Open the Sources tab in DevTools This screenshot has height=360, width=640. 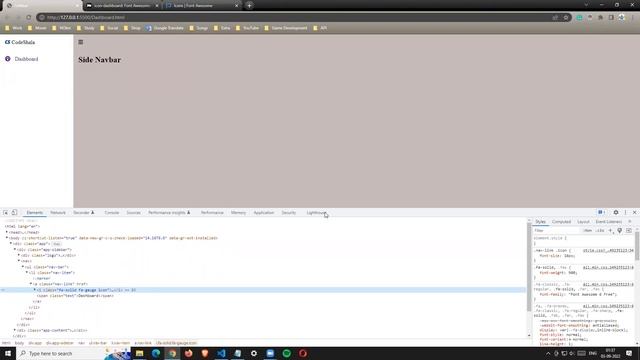click(133, 213)
